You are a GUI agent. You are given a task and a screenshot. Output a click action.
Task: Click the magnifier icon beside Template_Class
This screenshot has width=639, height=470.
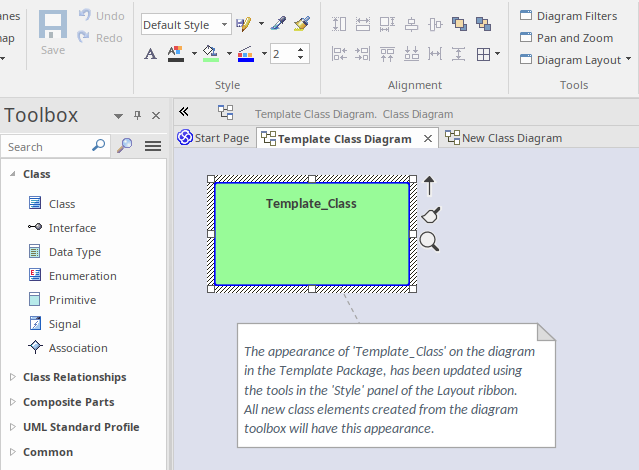pyautogui.click(x=429, y=241)
